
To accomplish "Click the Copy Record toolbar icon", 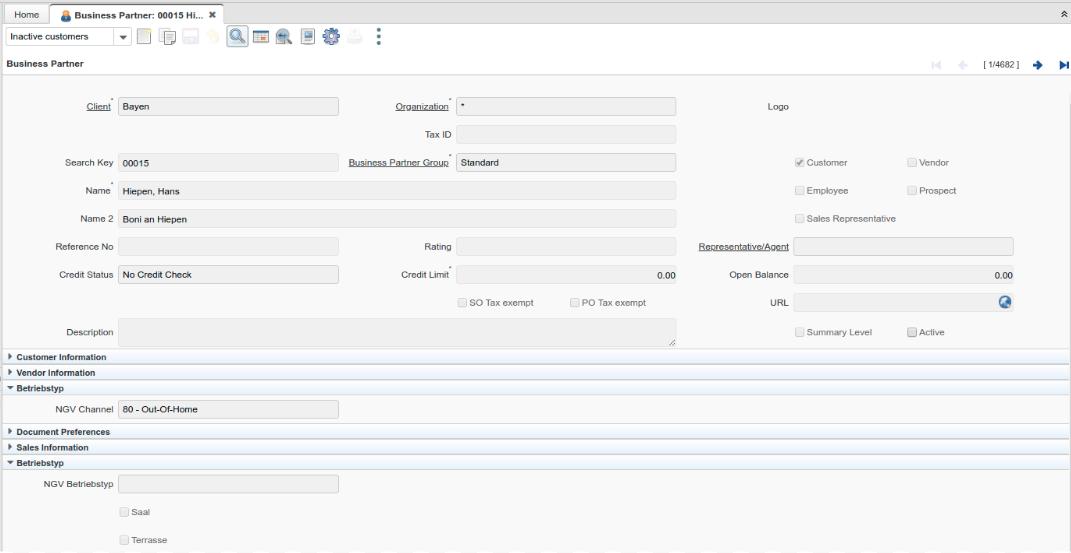I will 167,37.
